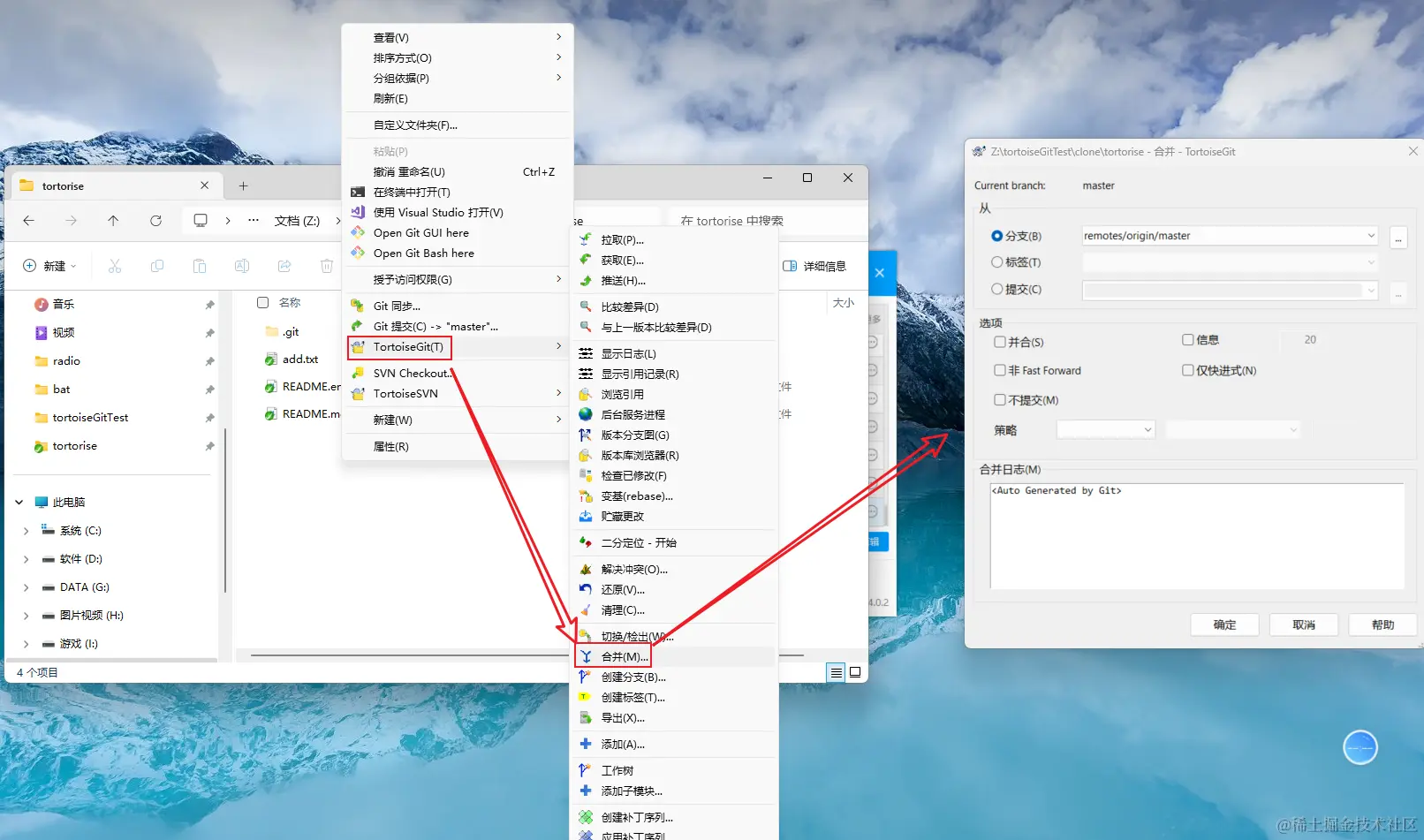Viewport: 1424px width, 840px height.
Task: Click the 取消 button in merge dialog
Action: tap(1304, 624)
